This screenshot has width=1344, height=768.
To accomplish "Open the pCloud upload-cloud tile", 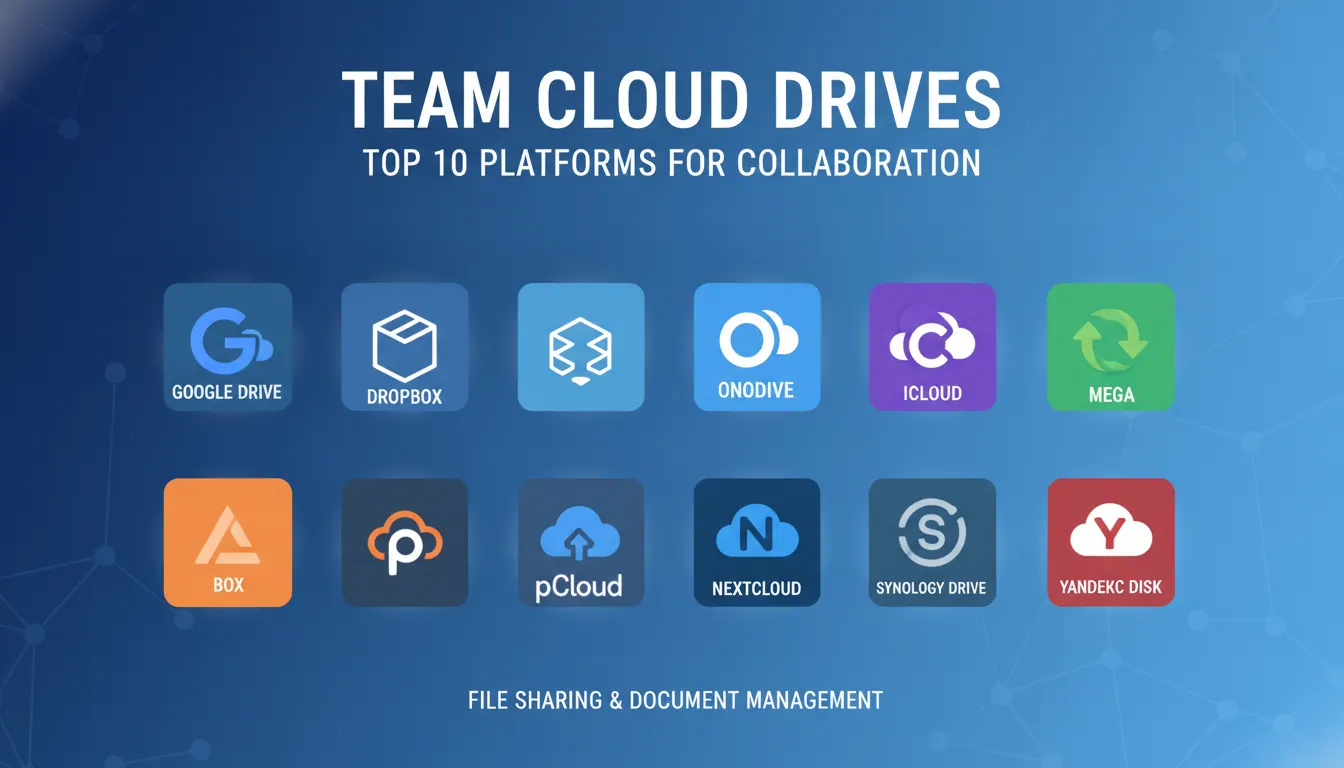I will click(581, 543).
